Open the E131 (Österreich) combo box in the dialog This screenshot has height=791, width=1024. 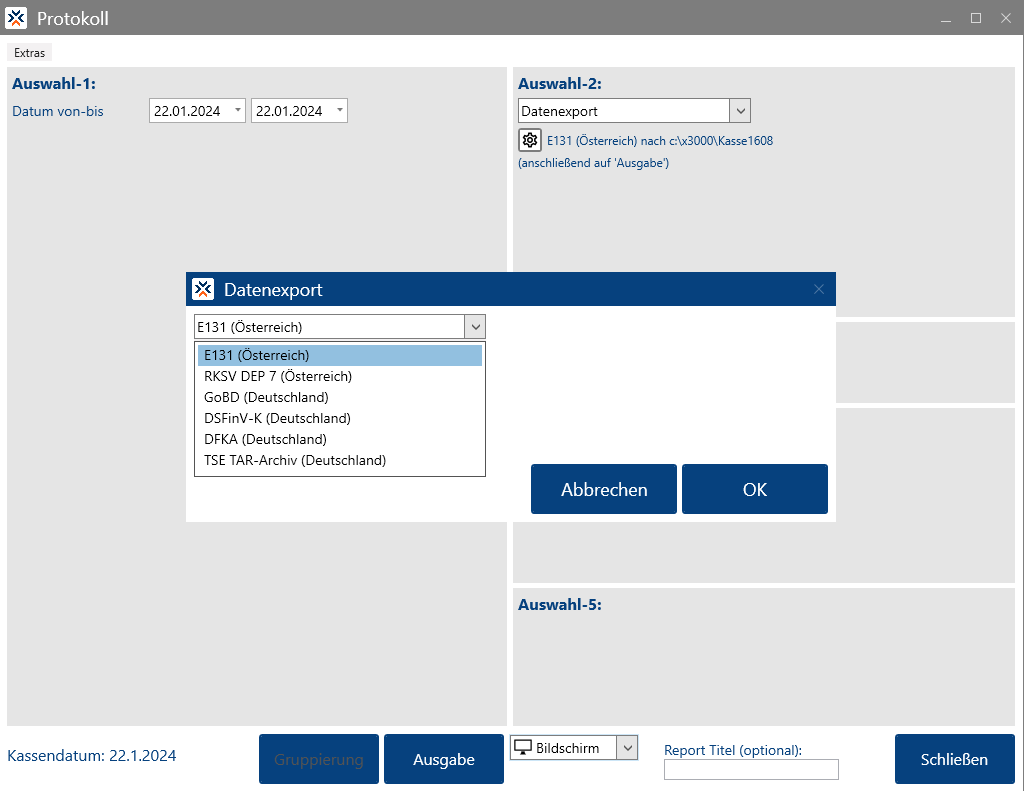click(475, 326)
